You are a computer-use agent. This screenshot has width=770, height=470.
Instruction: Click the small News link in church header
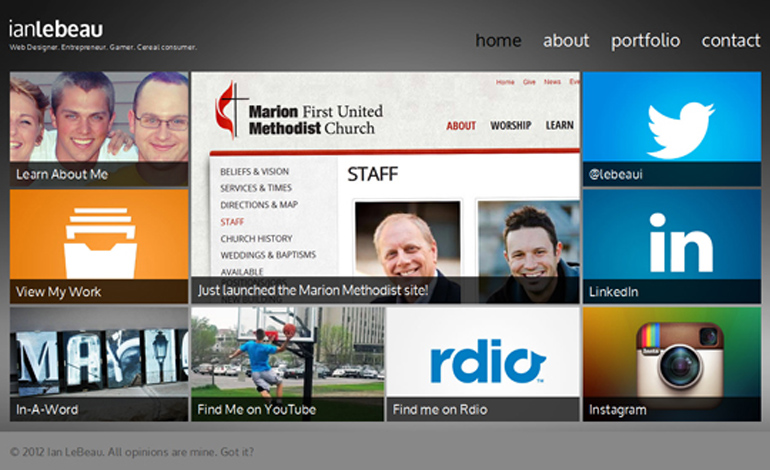click(x=552, y=82)
